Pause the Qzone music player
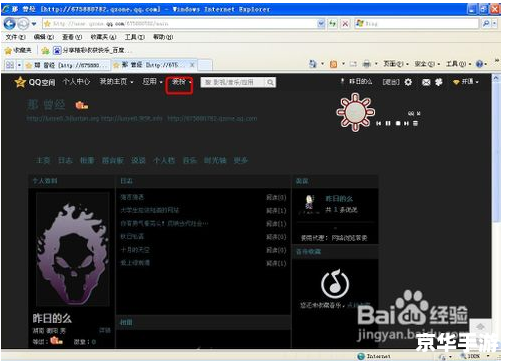Screen dimensions: 505x361 (388, 123)
